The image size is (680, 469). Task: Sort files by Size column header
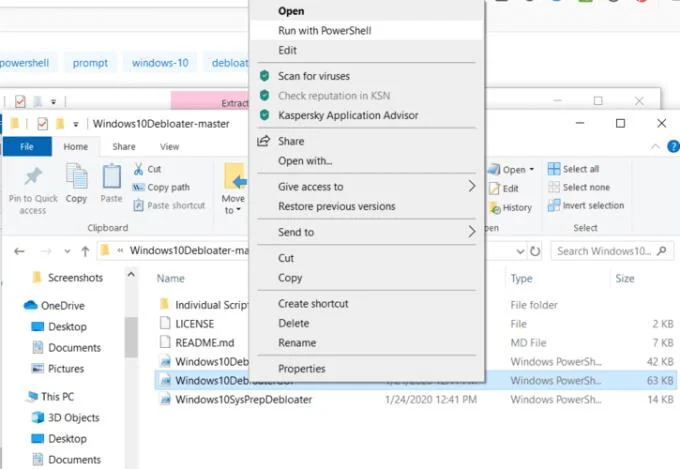coord(625,279)
